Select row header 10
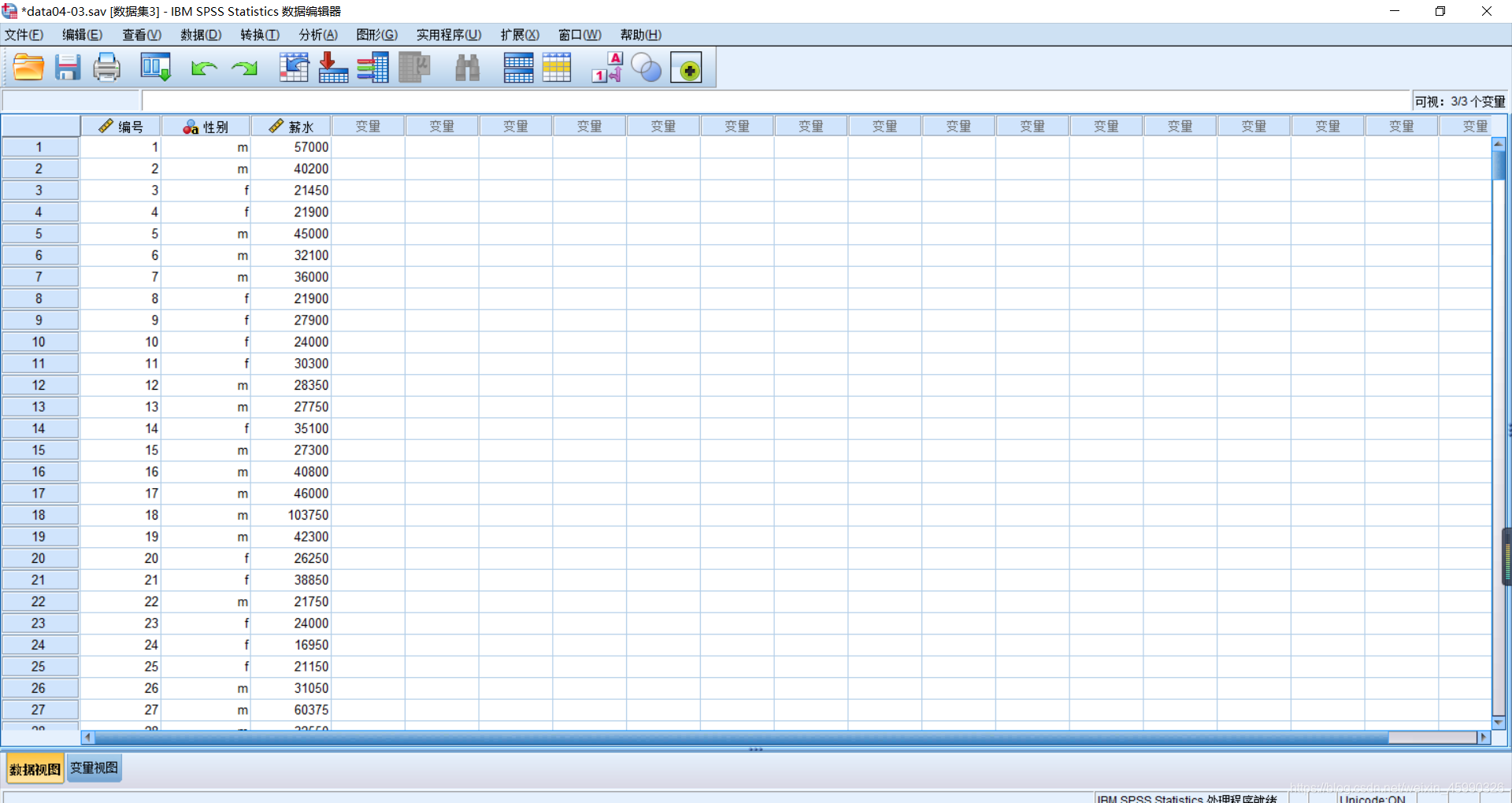This screenshot has height=803, width=1512. point(39,342)
